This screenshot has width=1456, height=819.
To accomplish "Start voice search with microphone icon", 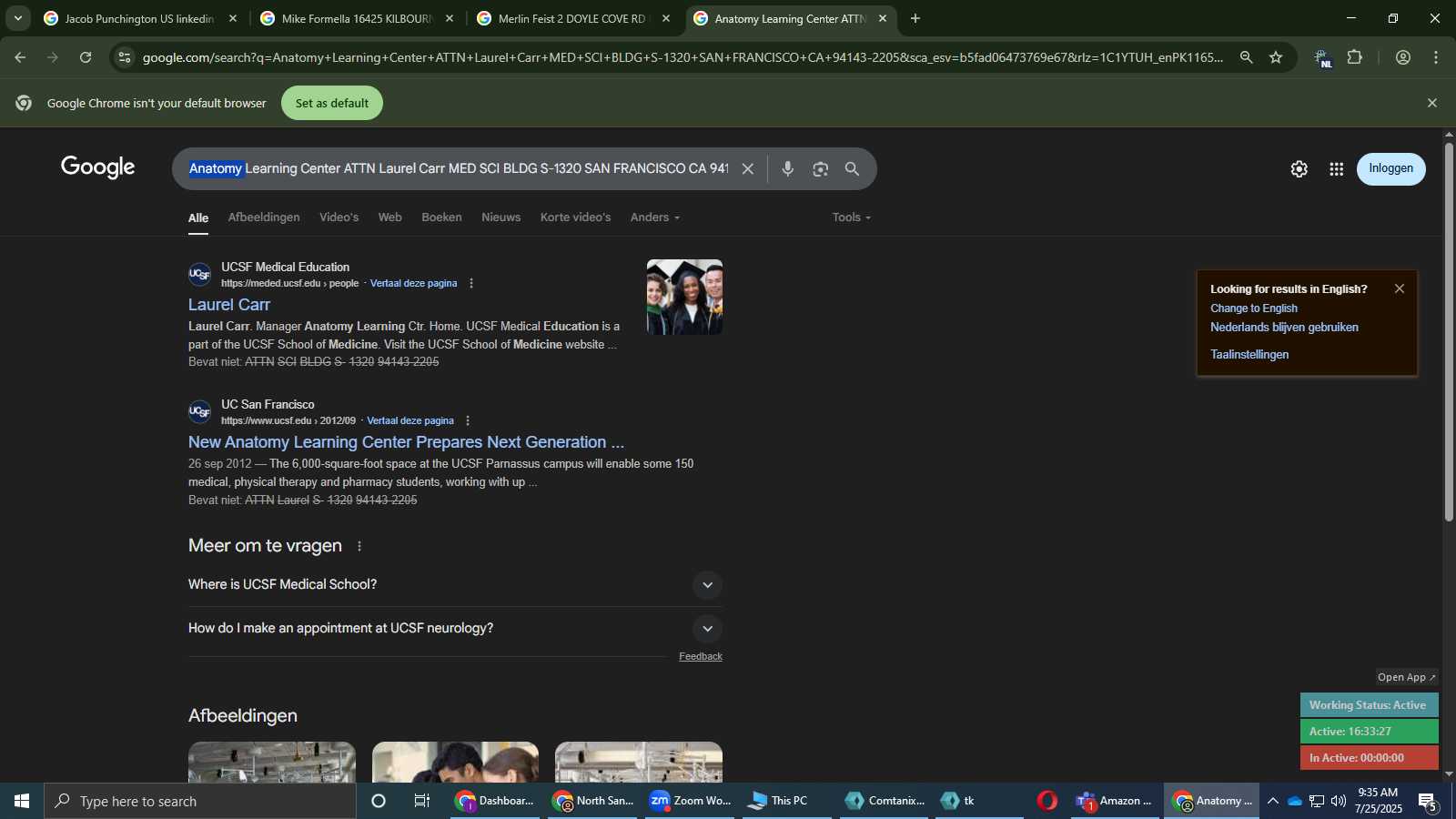I will (x=788, y=169).
